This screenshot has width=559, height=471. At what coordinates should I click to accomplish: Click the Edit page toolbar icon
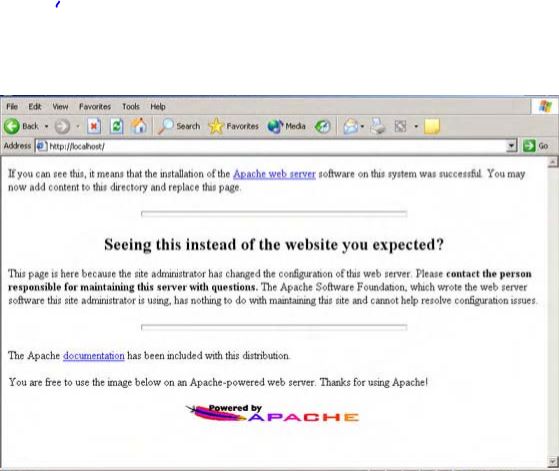[x=400, y=126]
